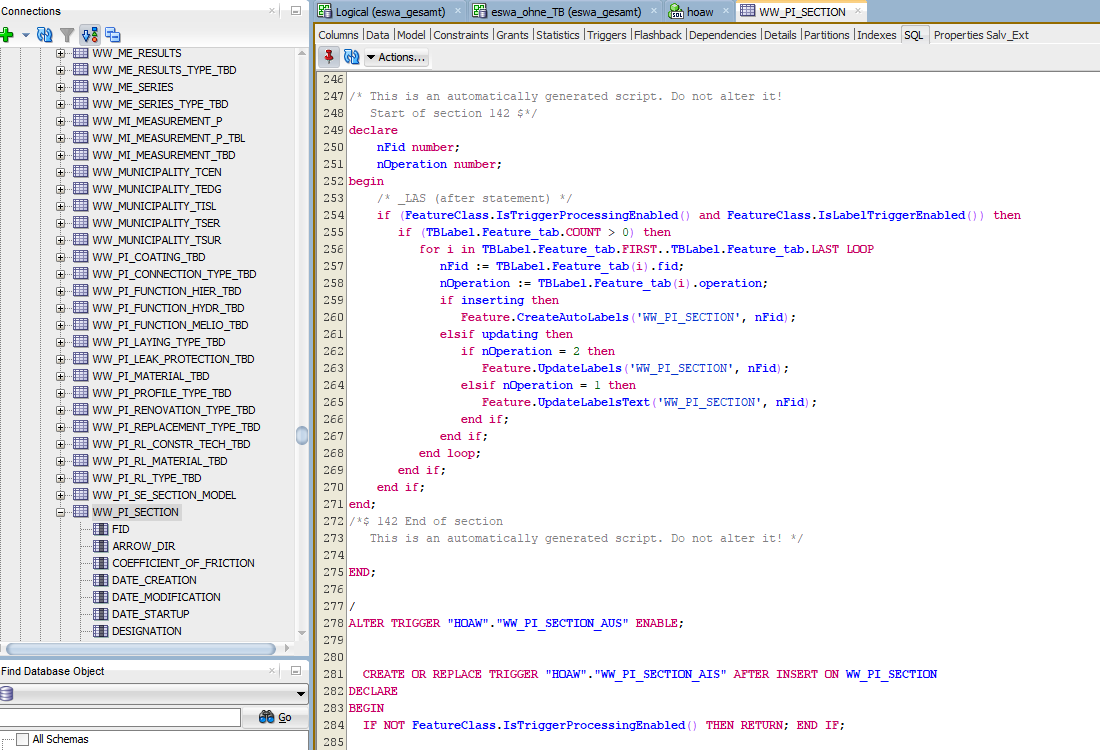Refresh the table view next to the pin icon
Viewport: 1100px width, 750px height.
pos(352,57)
